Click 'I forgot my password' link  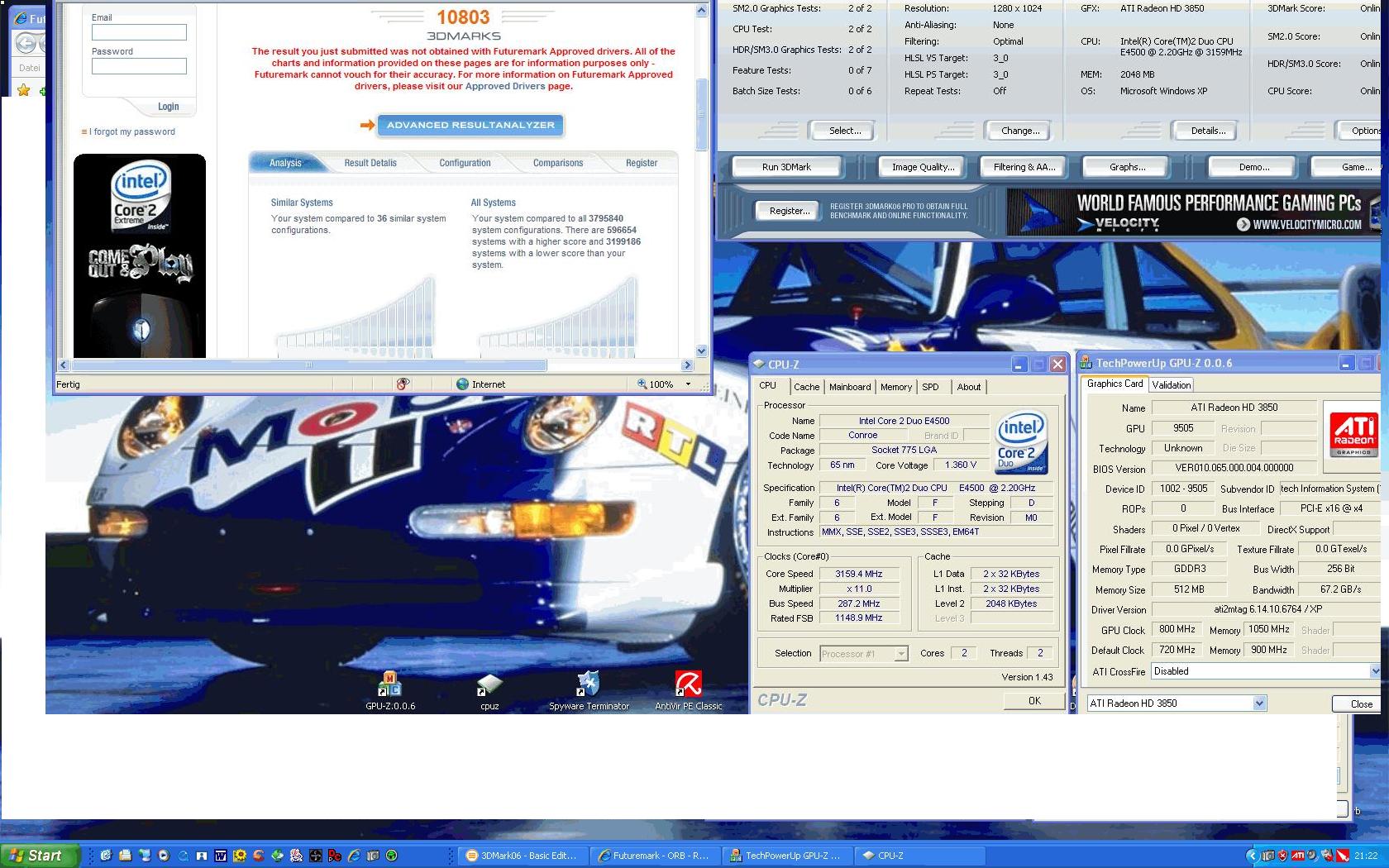click(132, 131)
